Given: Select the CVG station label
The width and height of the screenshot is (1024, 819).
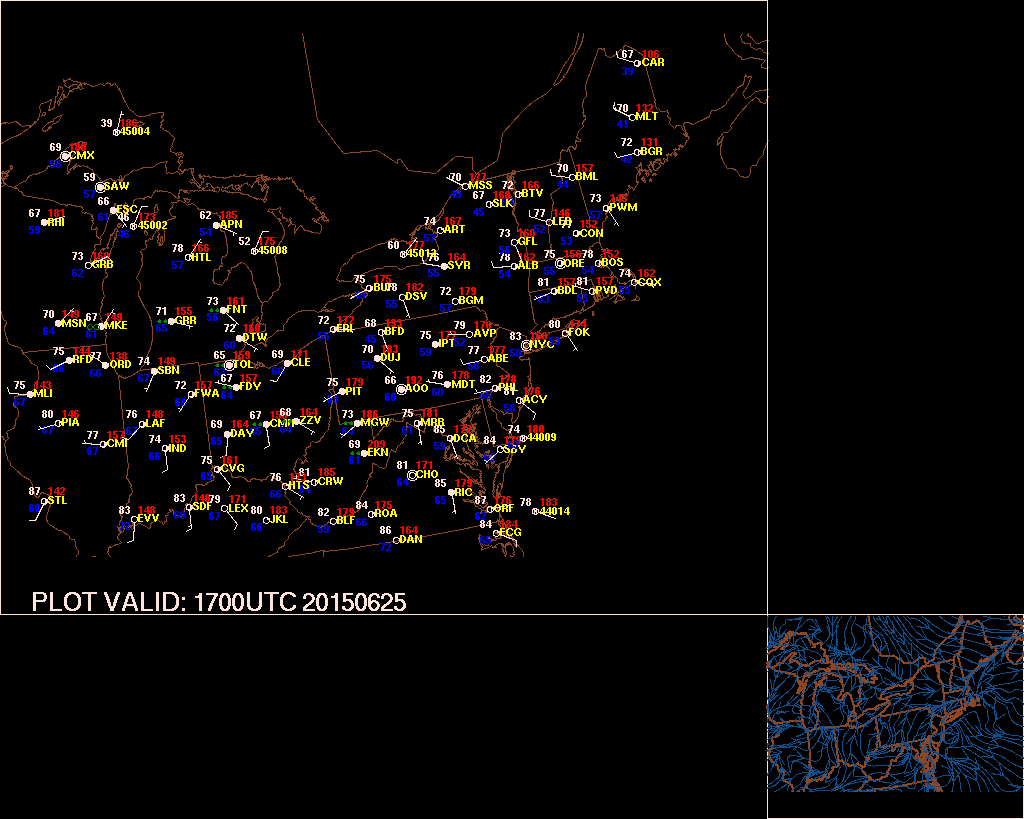Looking at the screenshot, I should (x=232, y=469).
